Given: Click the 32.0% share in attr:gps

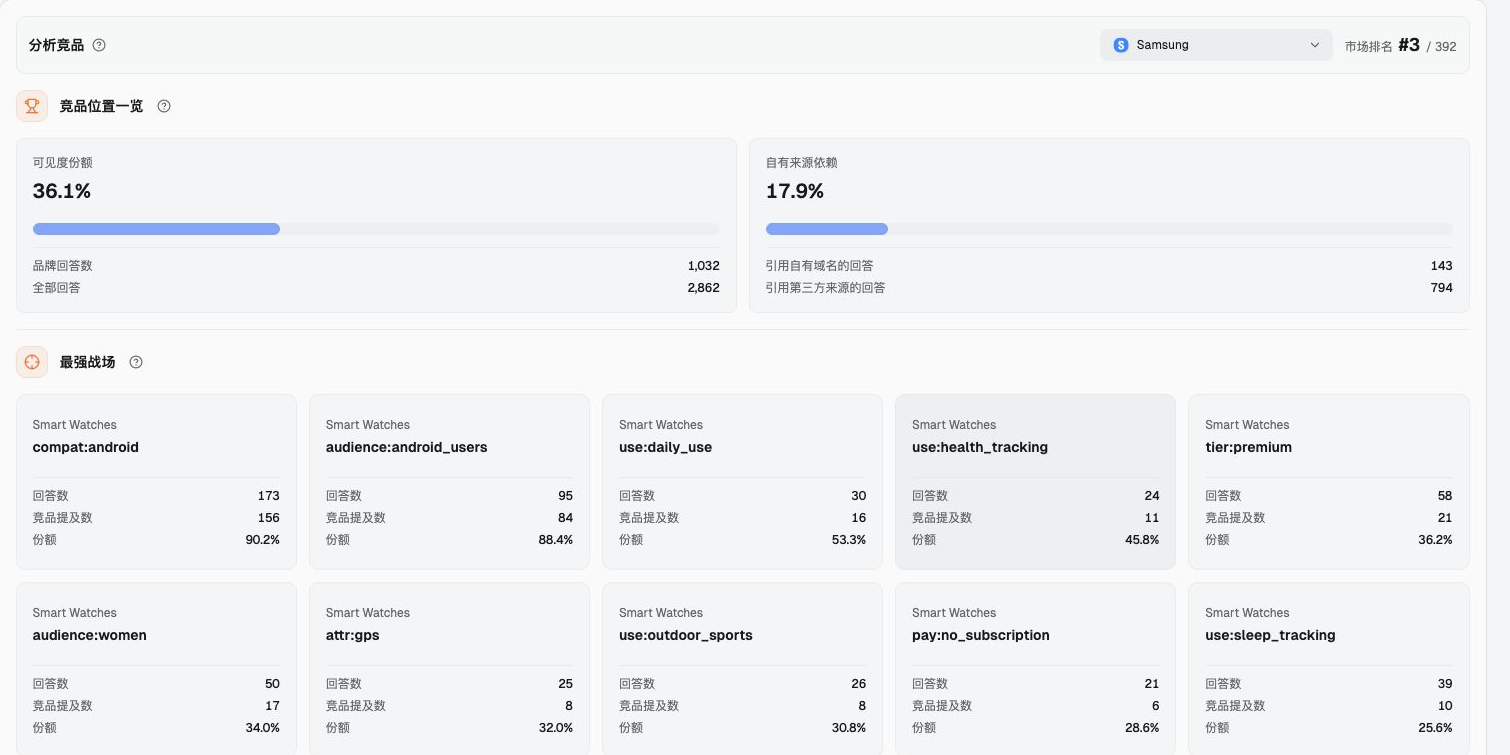Looking at the screenshot, I should 556,728.
